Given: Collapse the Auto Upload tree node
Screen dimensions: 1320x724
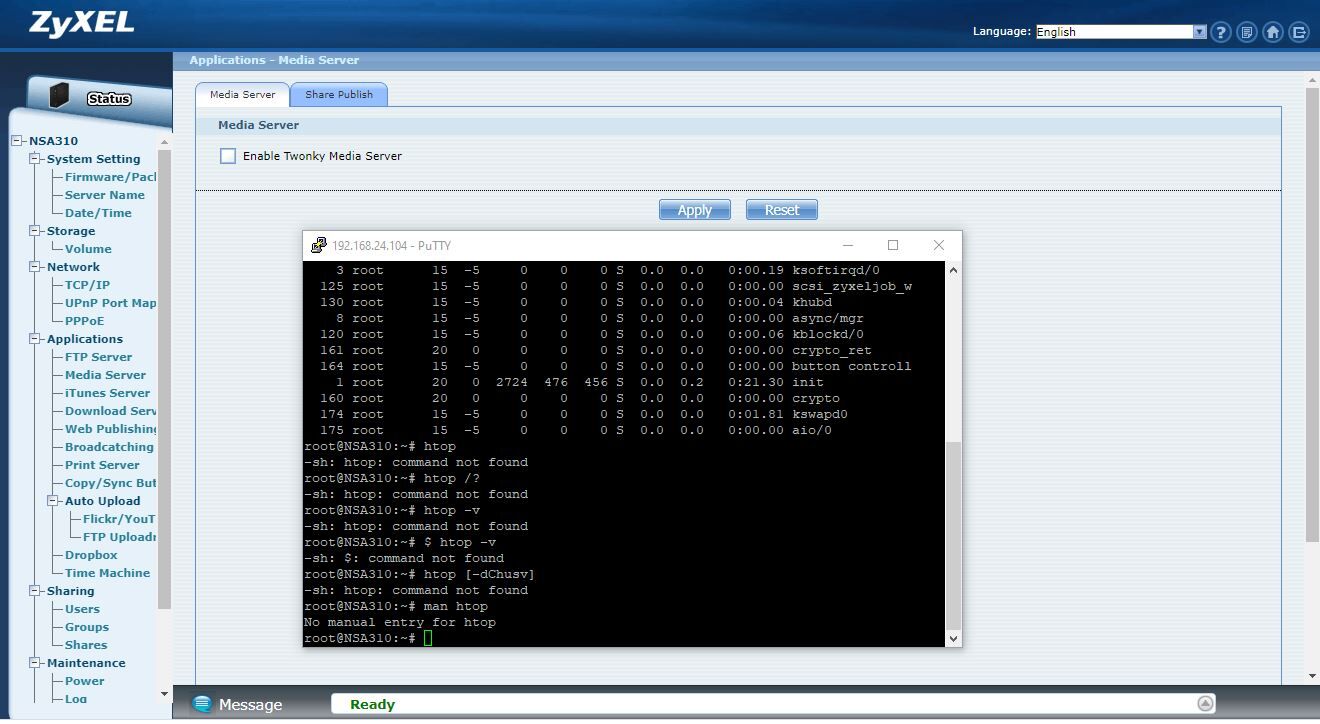Looking at the screenshot, I should point(54,501).
